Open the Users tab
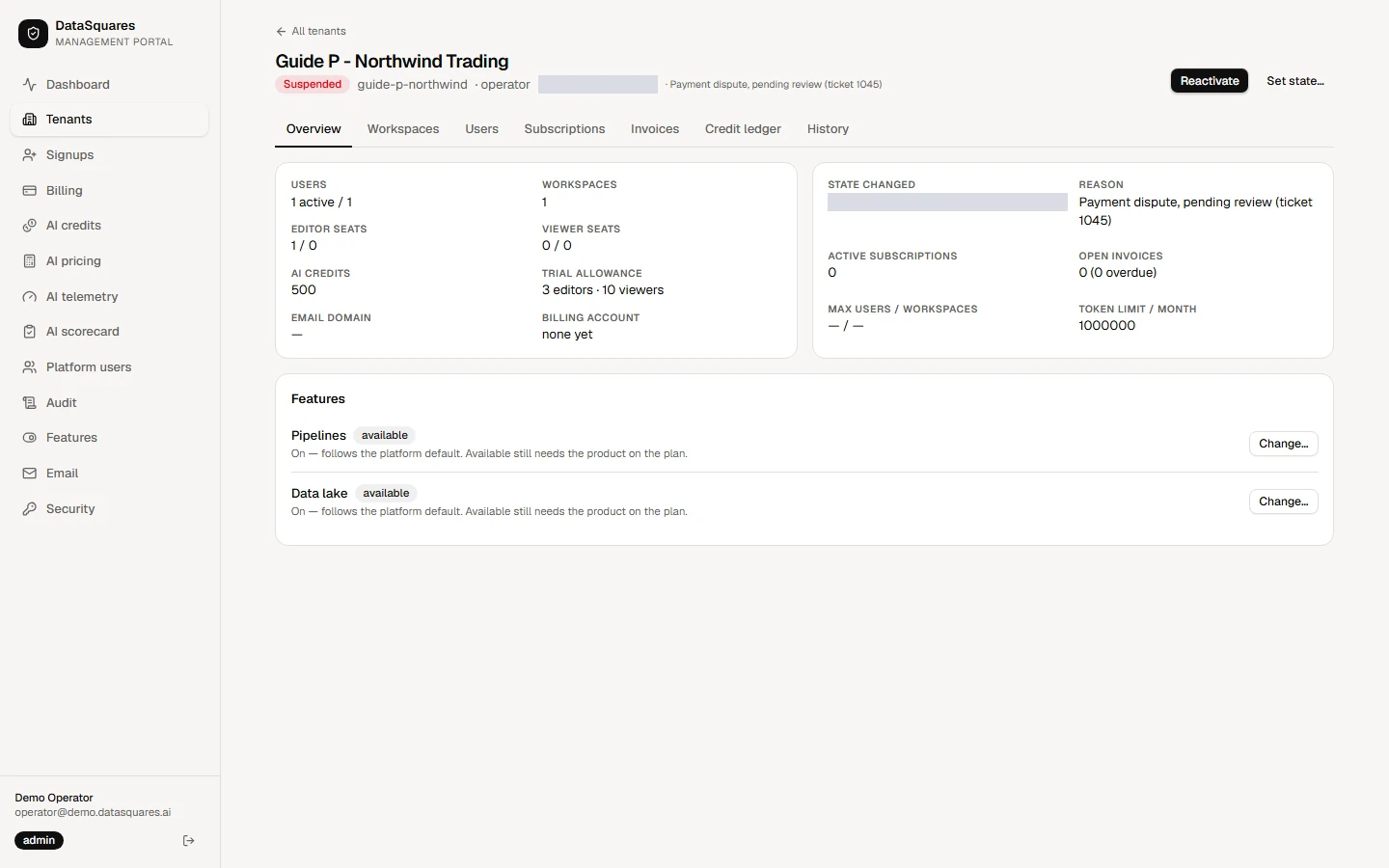 click(482, 129)
